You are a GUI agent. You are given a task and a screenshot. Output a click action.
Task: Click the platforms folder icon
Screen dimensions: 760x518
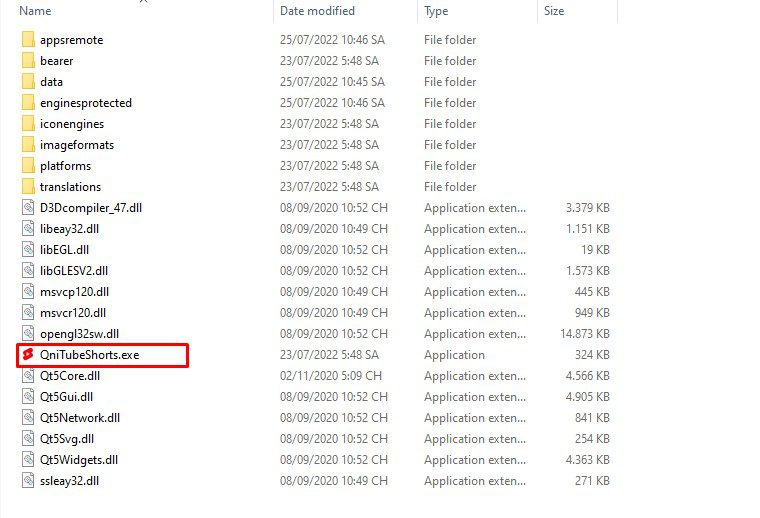(x=28, y=166)
